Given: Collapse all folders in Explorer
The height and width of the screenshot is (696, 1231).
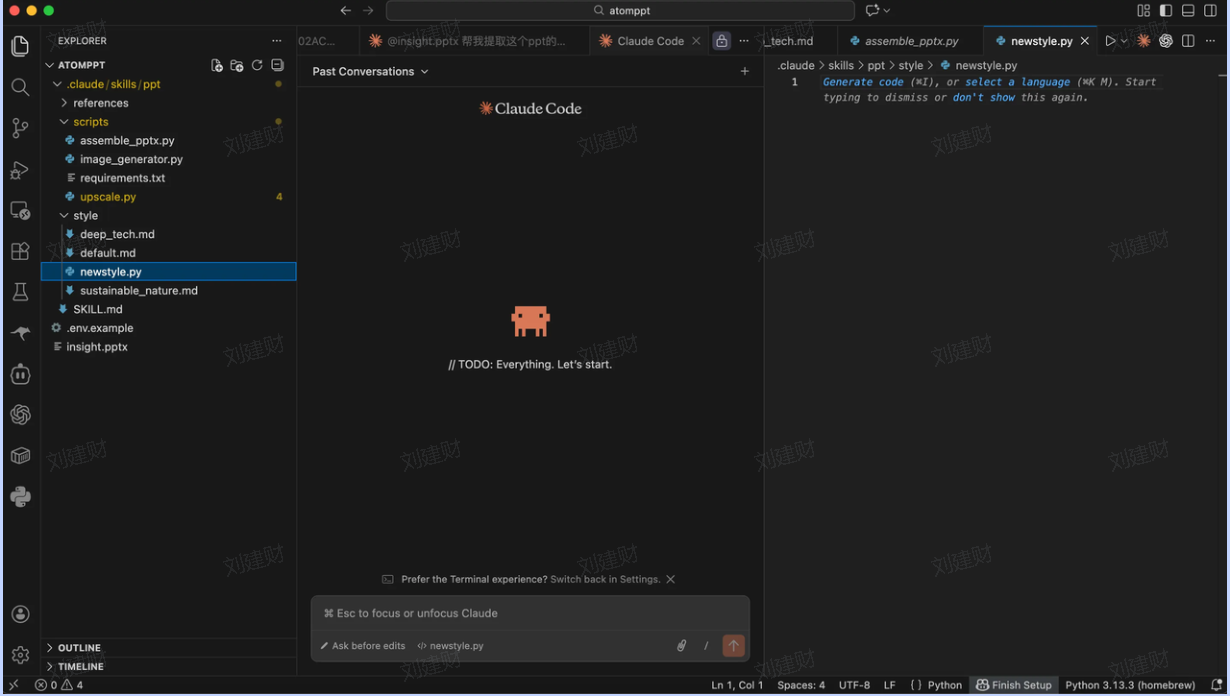Looking at the screenshot, I should 277,65.
